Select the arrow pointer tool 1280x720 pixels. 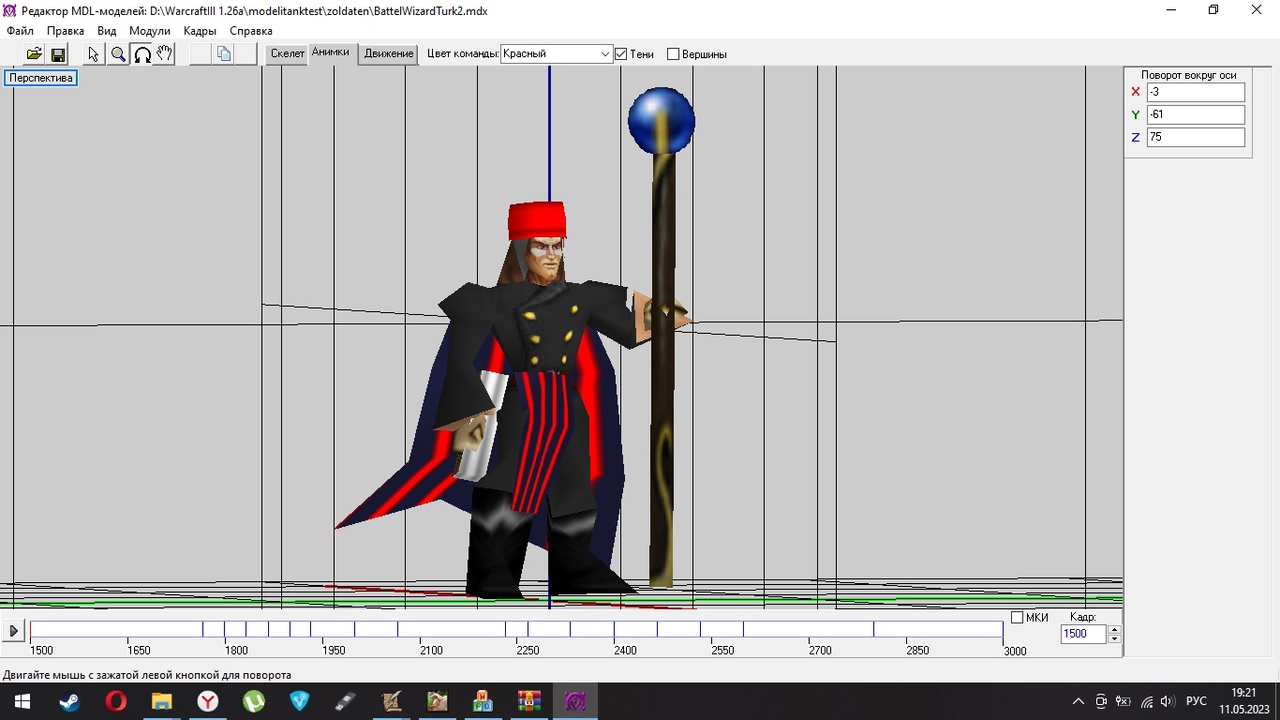coord(94,54)
